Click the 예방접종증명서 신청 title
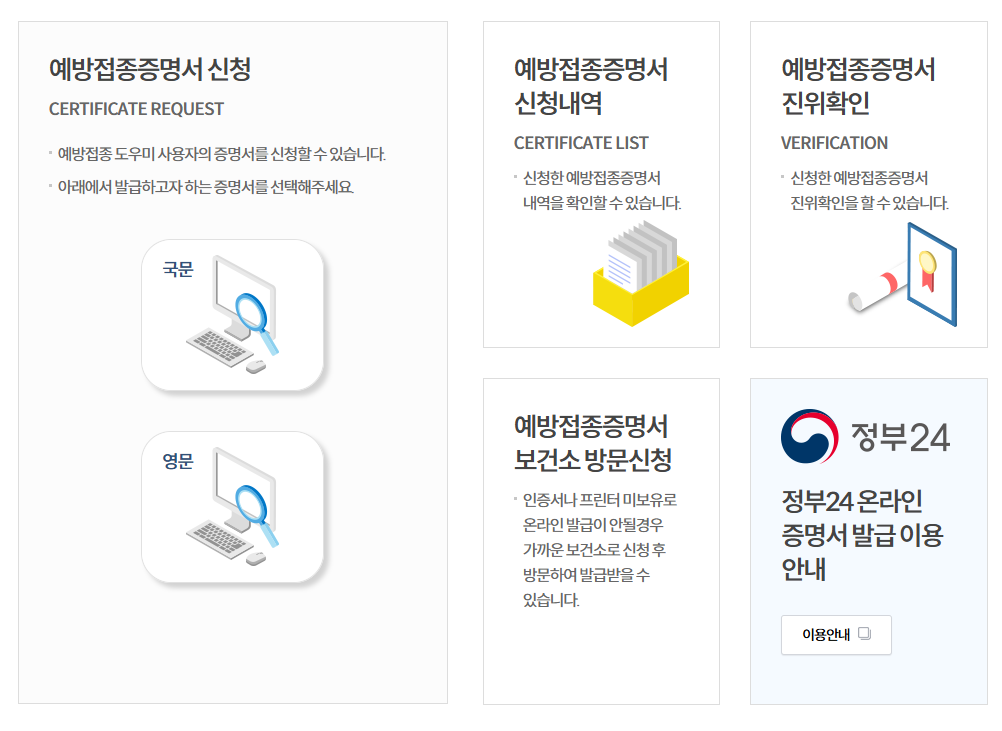This screenshot has height=731, width=1002. click(149, 69)
